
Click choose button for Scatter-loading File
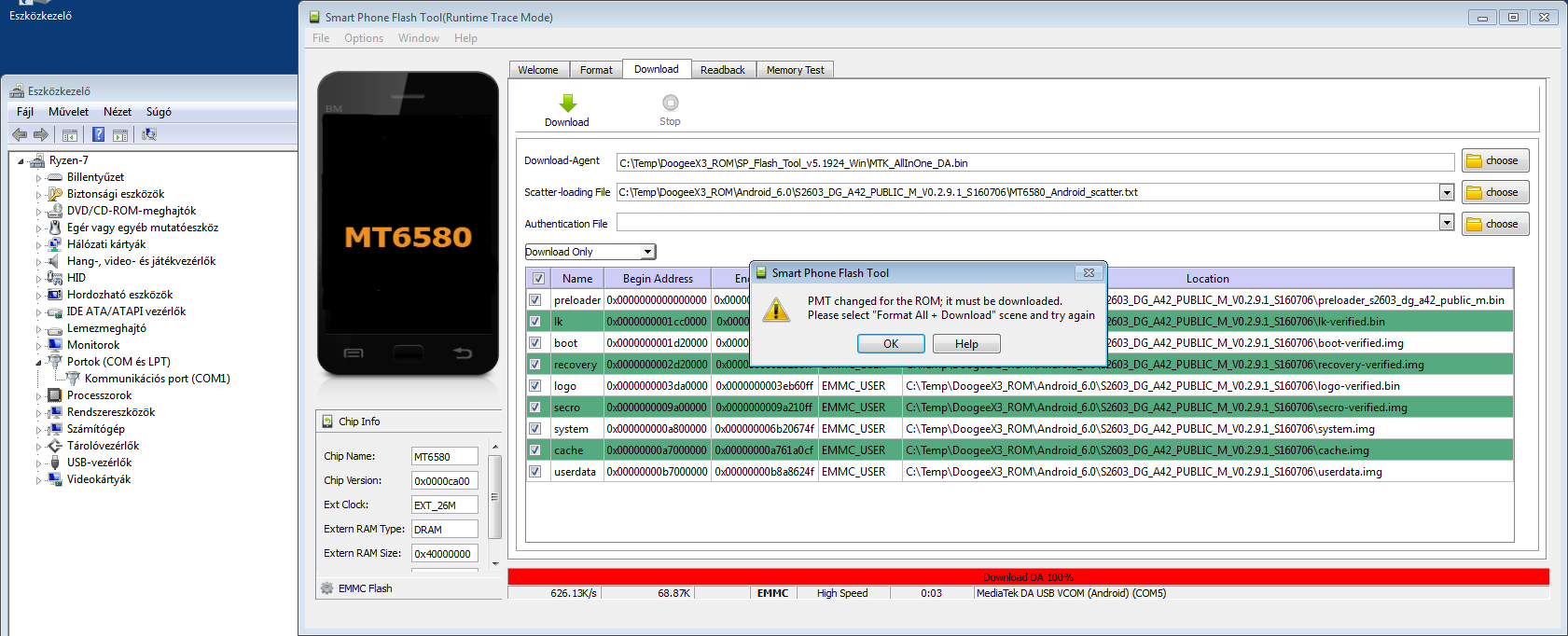pyautogui.click(x=1495, y=192)
